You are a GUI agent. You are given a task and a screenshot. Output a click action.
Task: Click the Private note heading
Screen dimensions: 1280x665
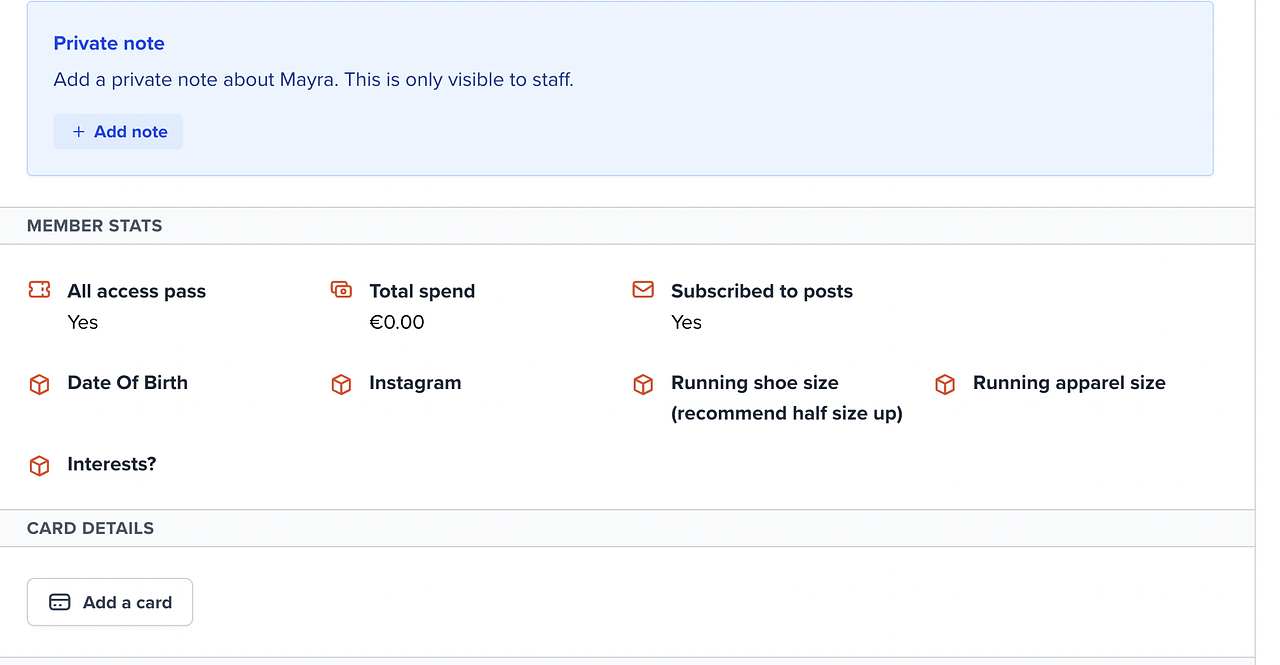point(109,43)
